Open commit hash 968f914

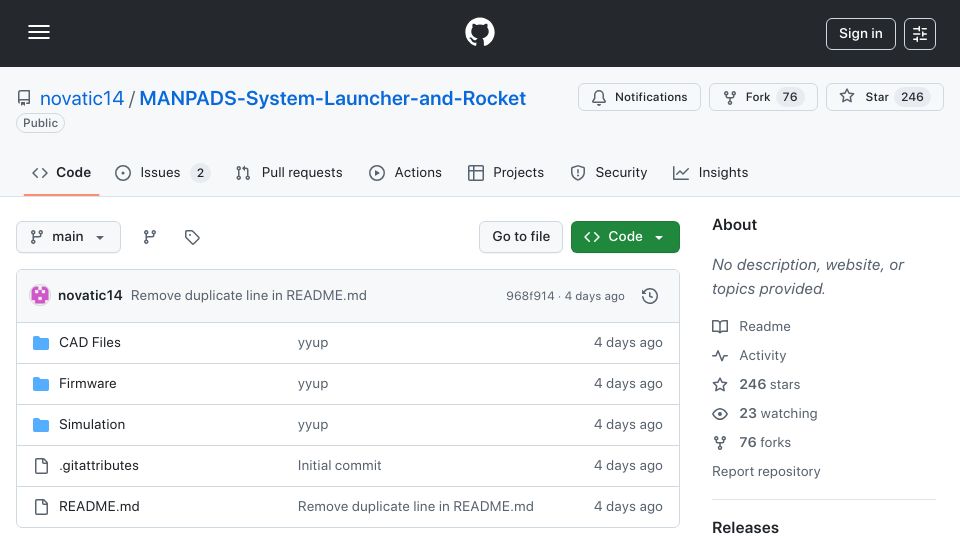530,296
